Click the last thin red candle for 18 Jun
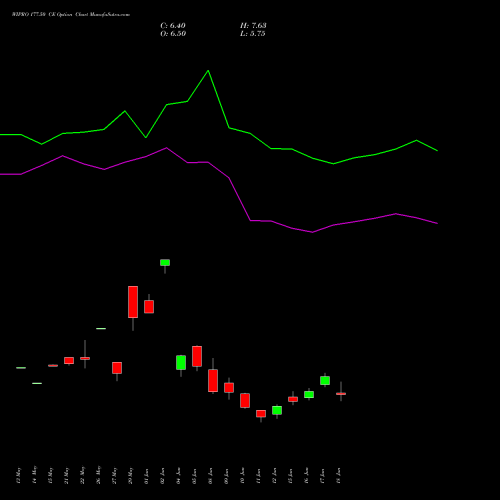500x500 pixels. 341,394
